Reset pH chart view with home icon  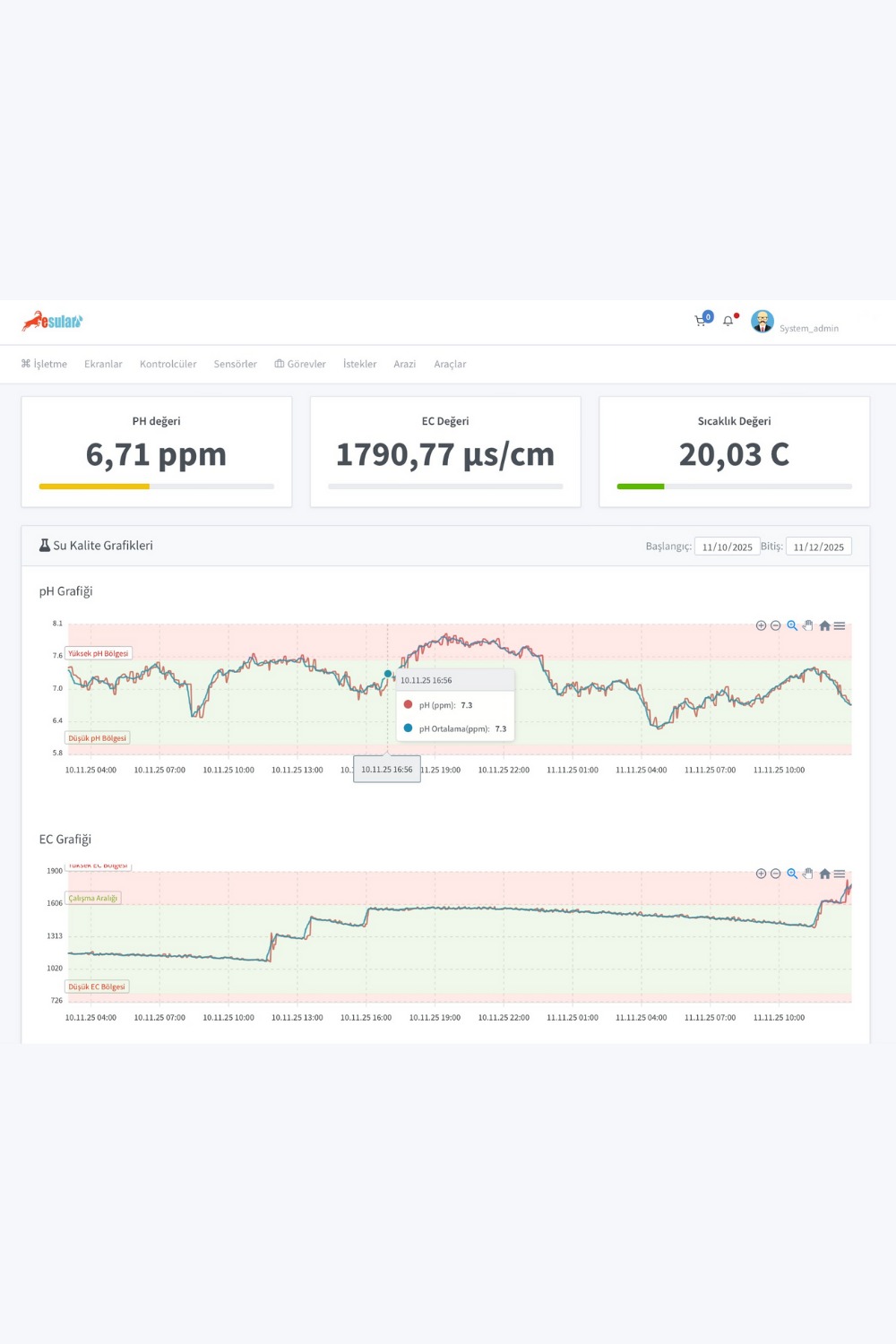[x=823, y=625]
